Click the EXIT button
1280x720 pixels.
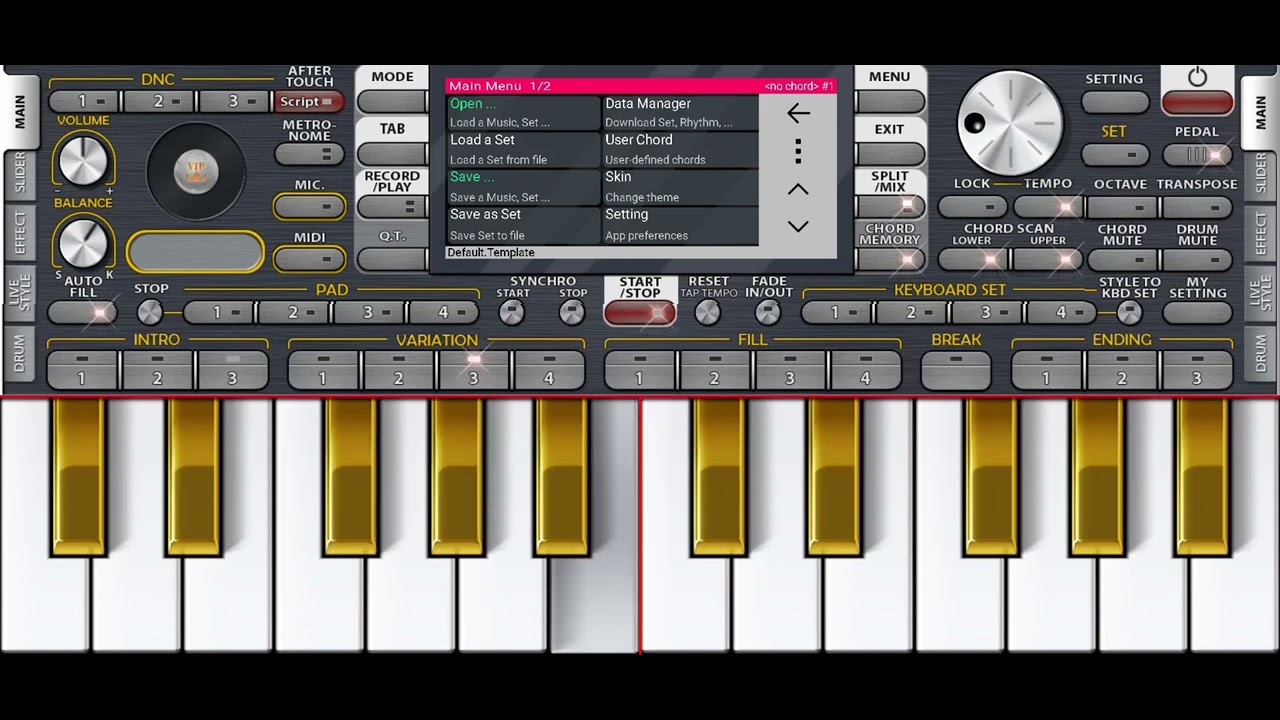tap(889, 154)
